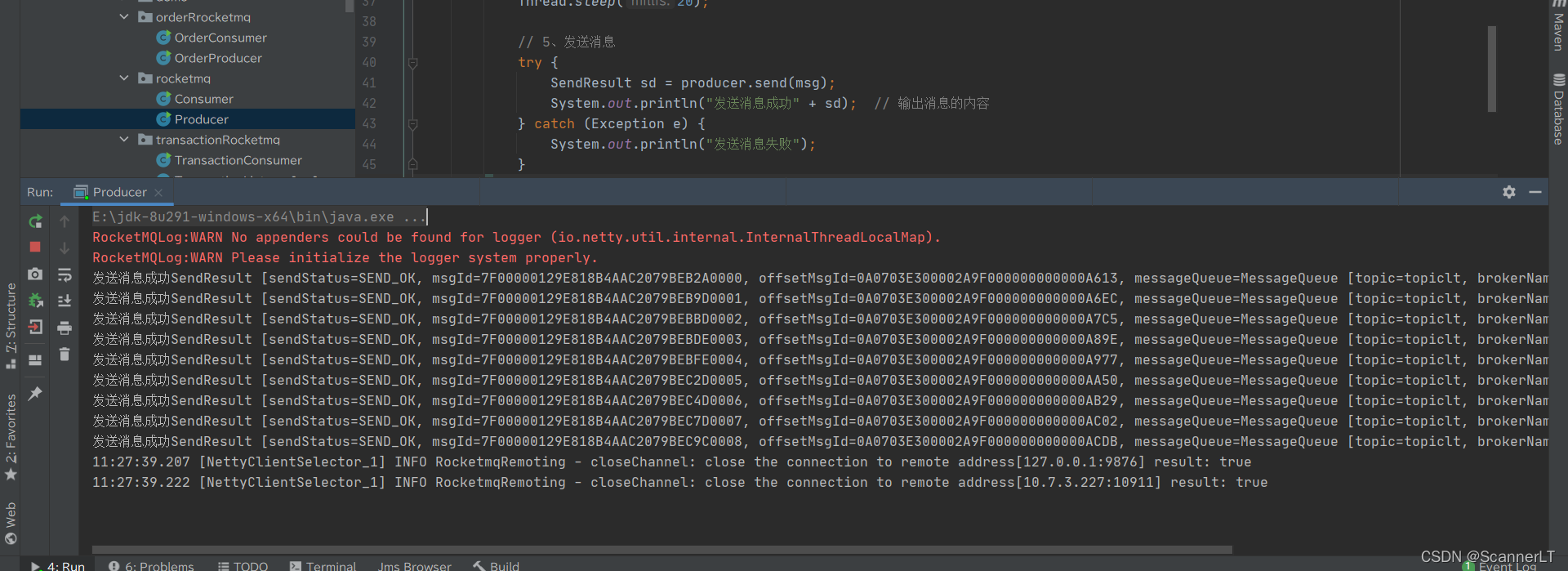The width and height of the screenshot is (1568, 571).
Task: Click the project tree scrollbar
Action: [x=350, y=6]
